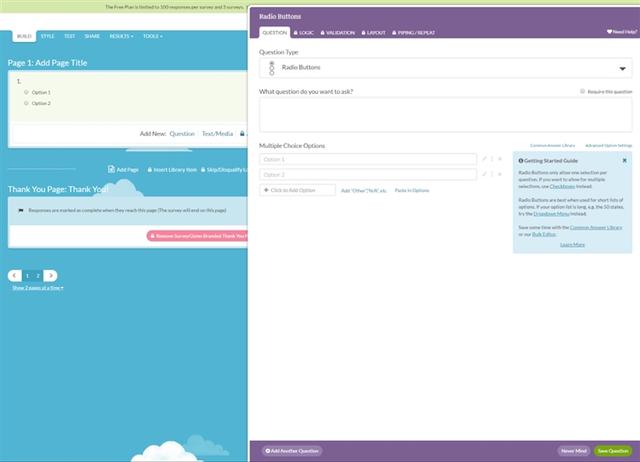Click the Insert Library Item lock icon
Viewport: 640px width, 462px height.
(147, 169)
